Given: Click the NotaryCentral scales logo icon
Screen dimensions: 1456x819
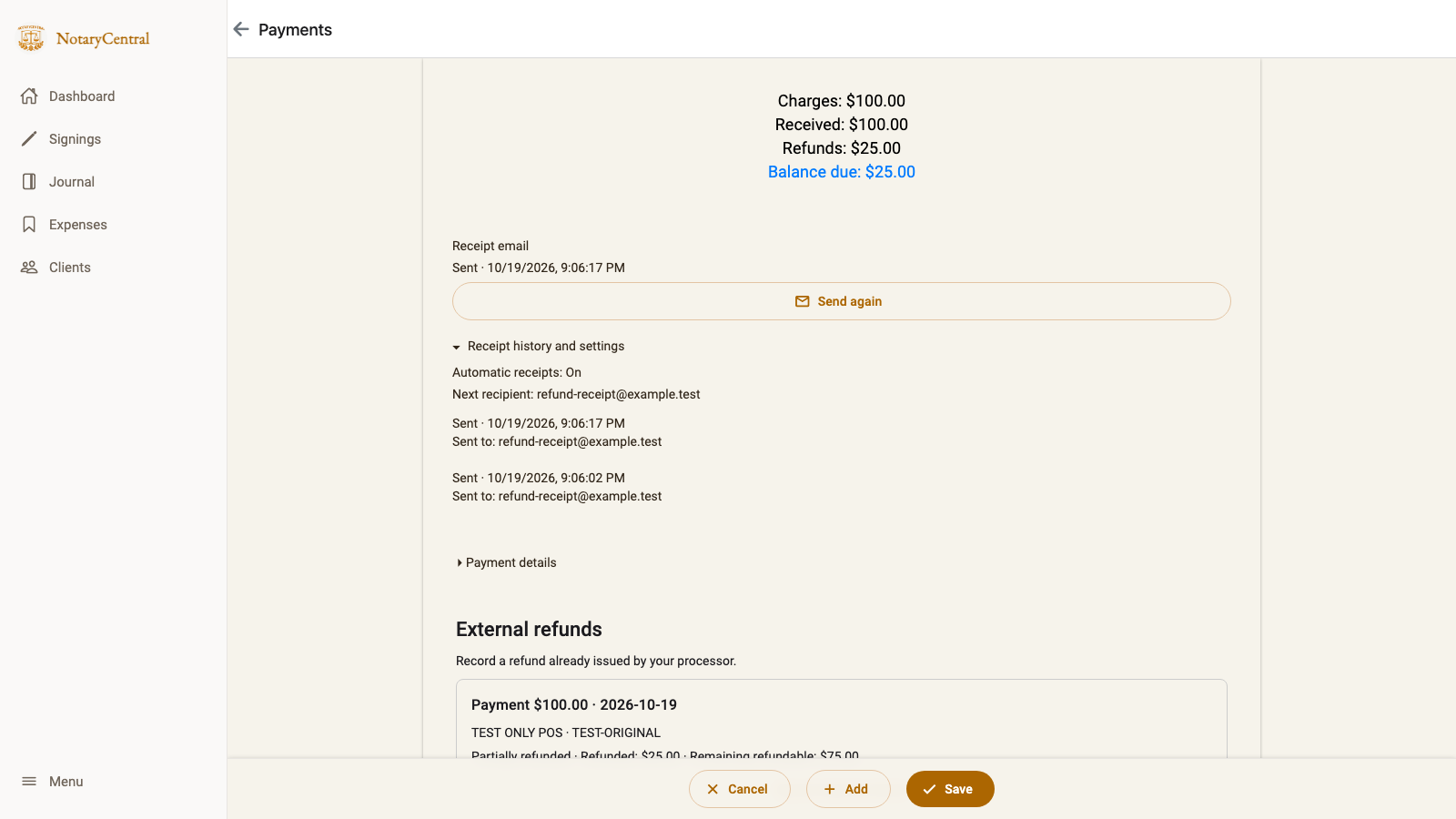Looking at the screenshot, I should (31, 38).
